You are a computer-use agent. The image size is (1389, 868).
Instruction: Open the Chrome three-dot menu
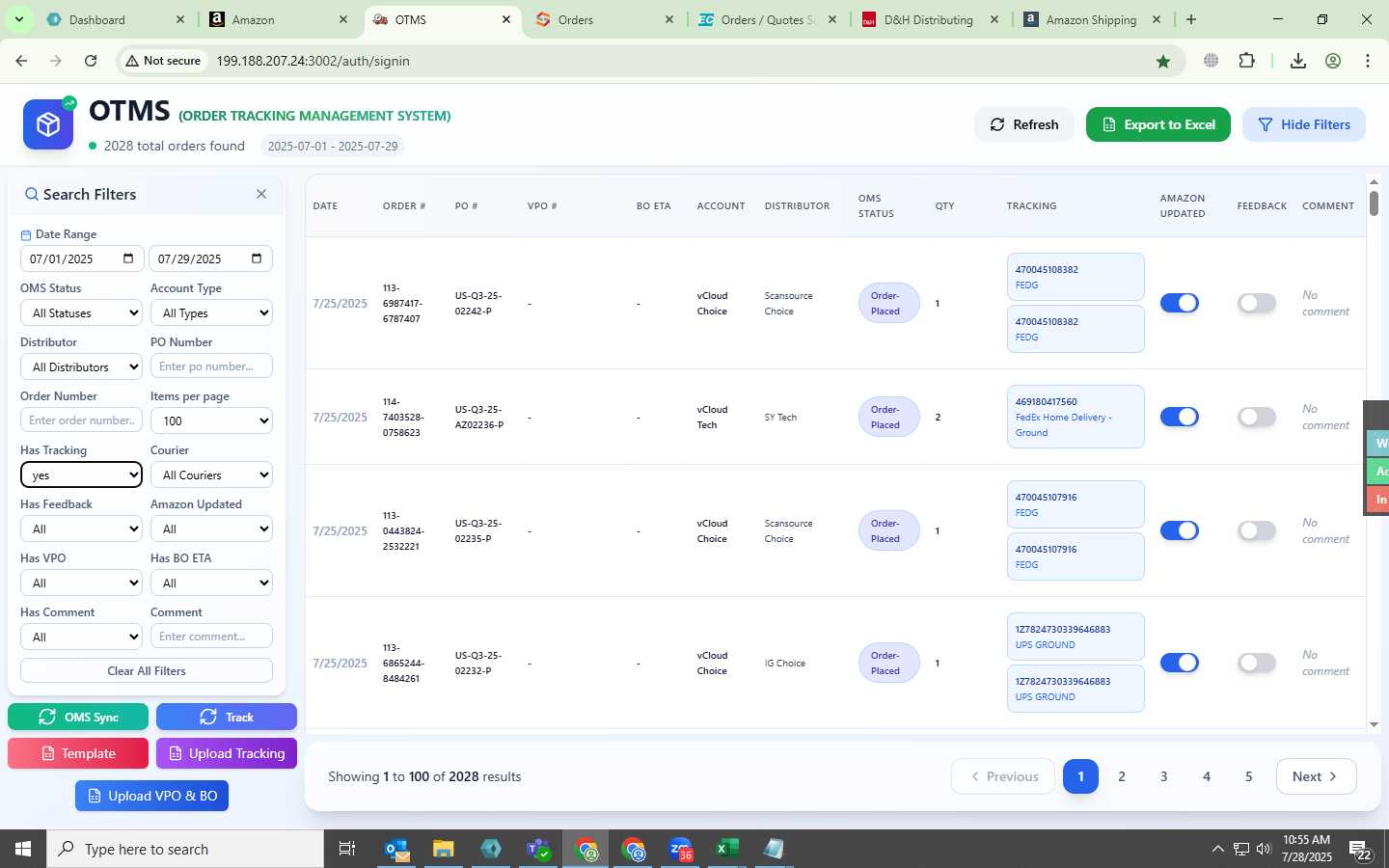point(1368,61)
